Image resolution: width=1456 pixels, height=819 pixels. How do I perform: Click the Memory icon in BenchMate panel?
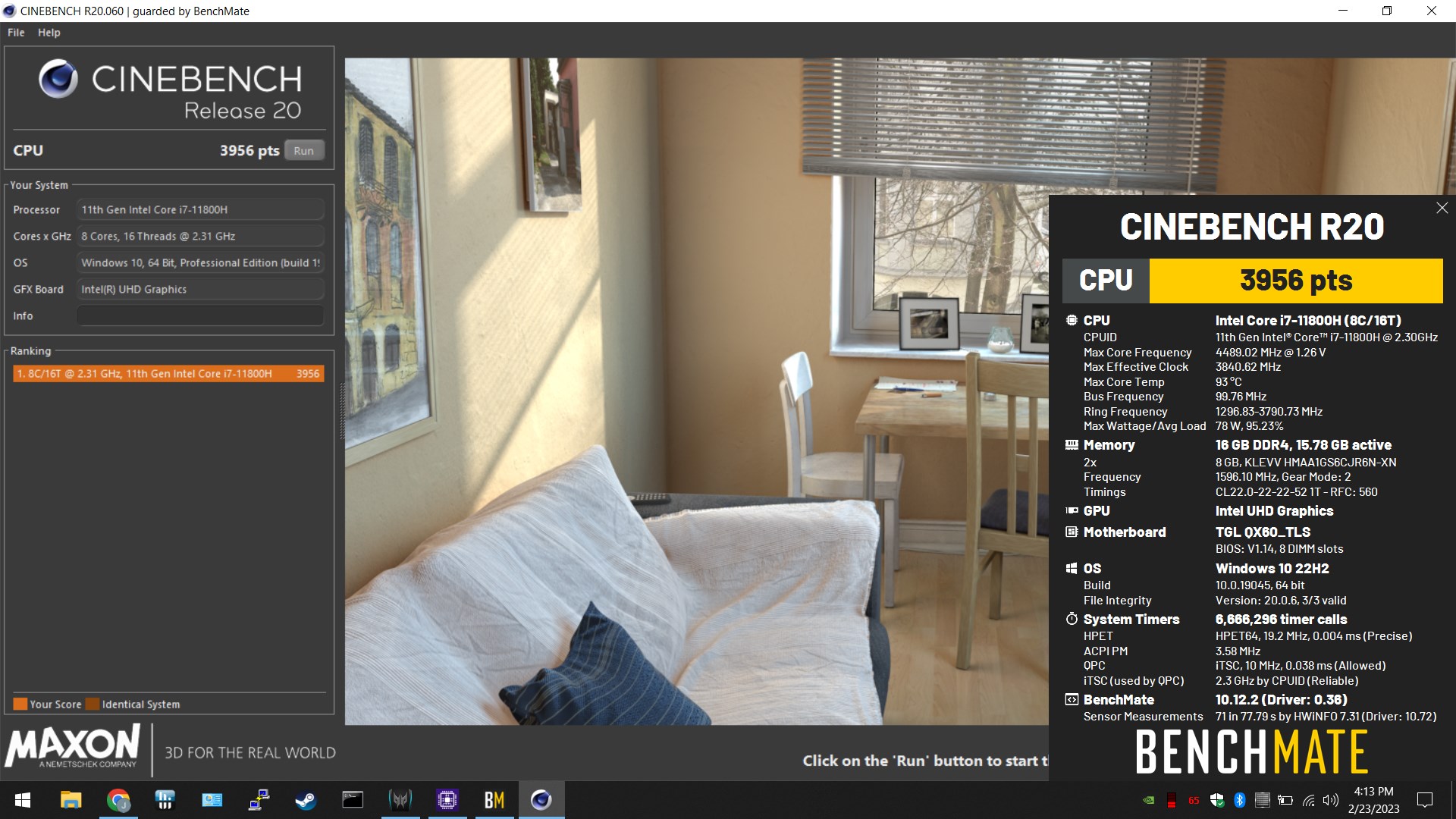tap(1072, 444)
